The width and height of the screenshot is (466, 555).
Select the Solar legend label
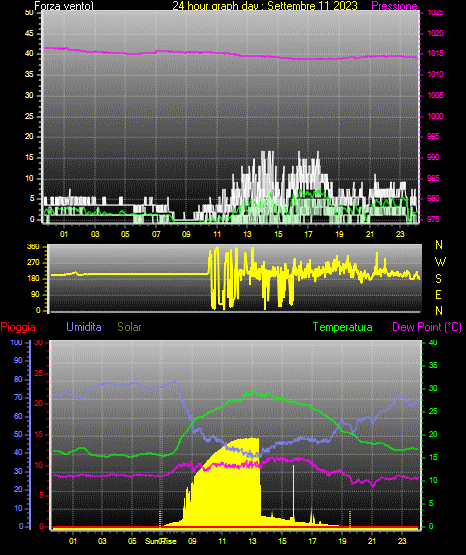130,327
